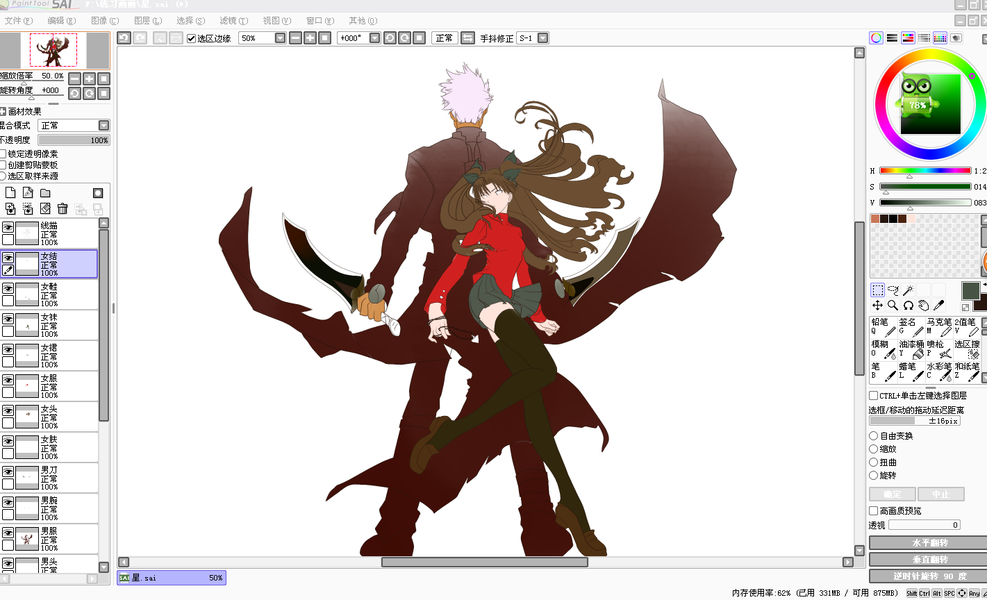
Task: Choose the 喷枪 airbrush tool
Action: click(939, 349)
